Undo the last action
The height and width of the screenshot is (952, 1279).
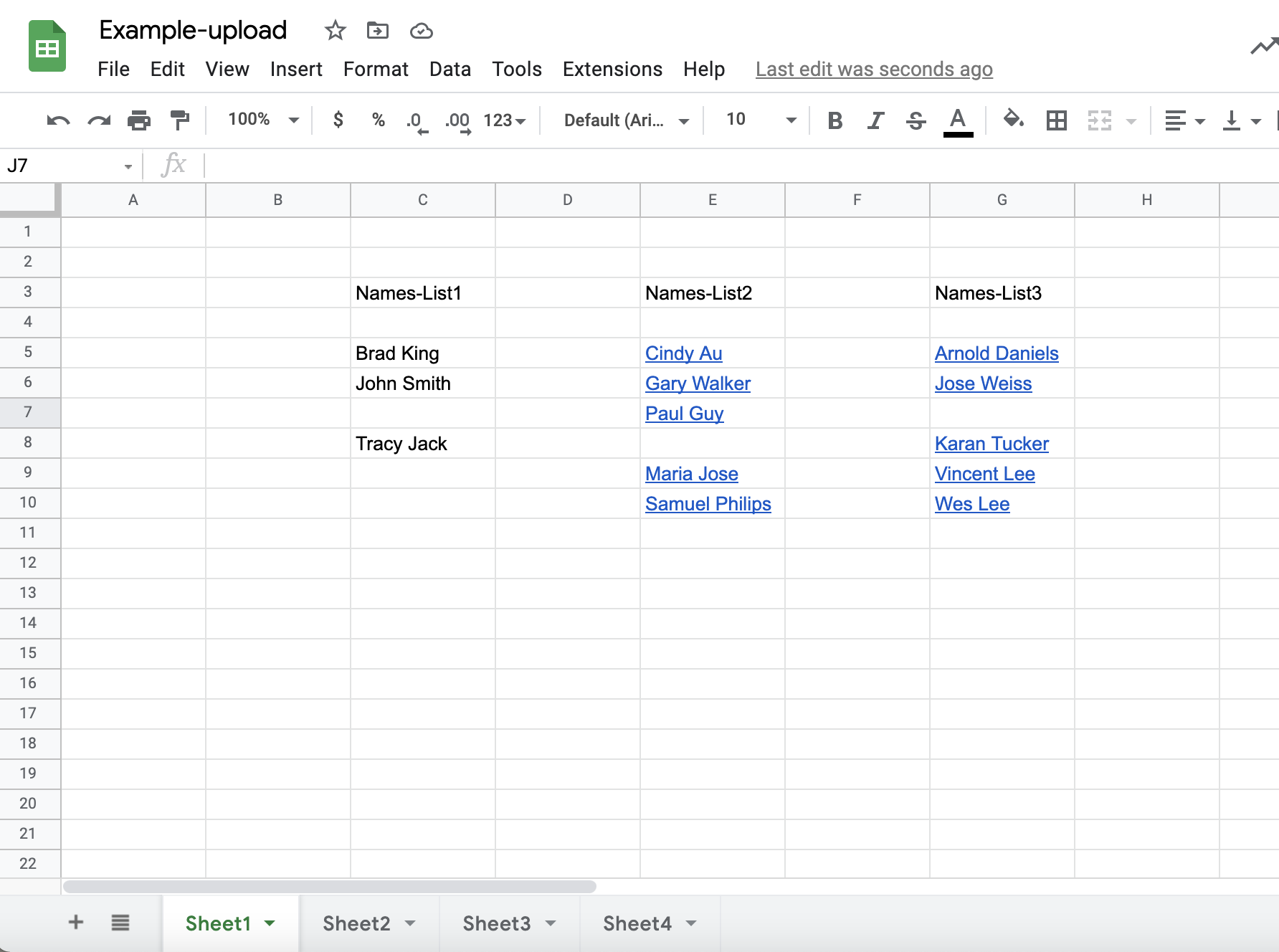(x=58, y=120)
